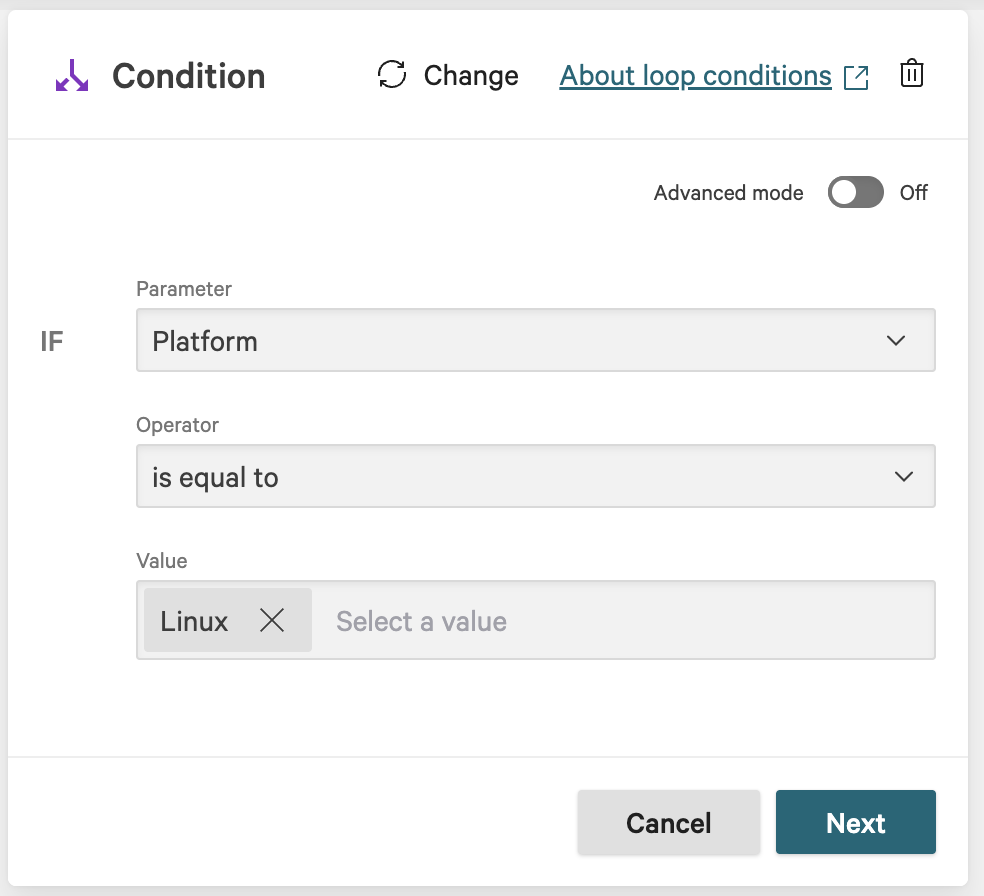This screenshot has width=984, height=896.
Task: Expand the Operator dropdown showing is equal to
Action: coord(535,477)
